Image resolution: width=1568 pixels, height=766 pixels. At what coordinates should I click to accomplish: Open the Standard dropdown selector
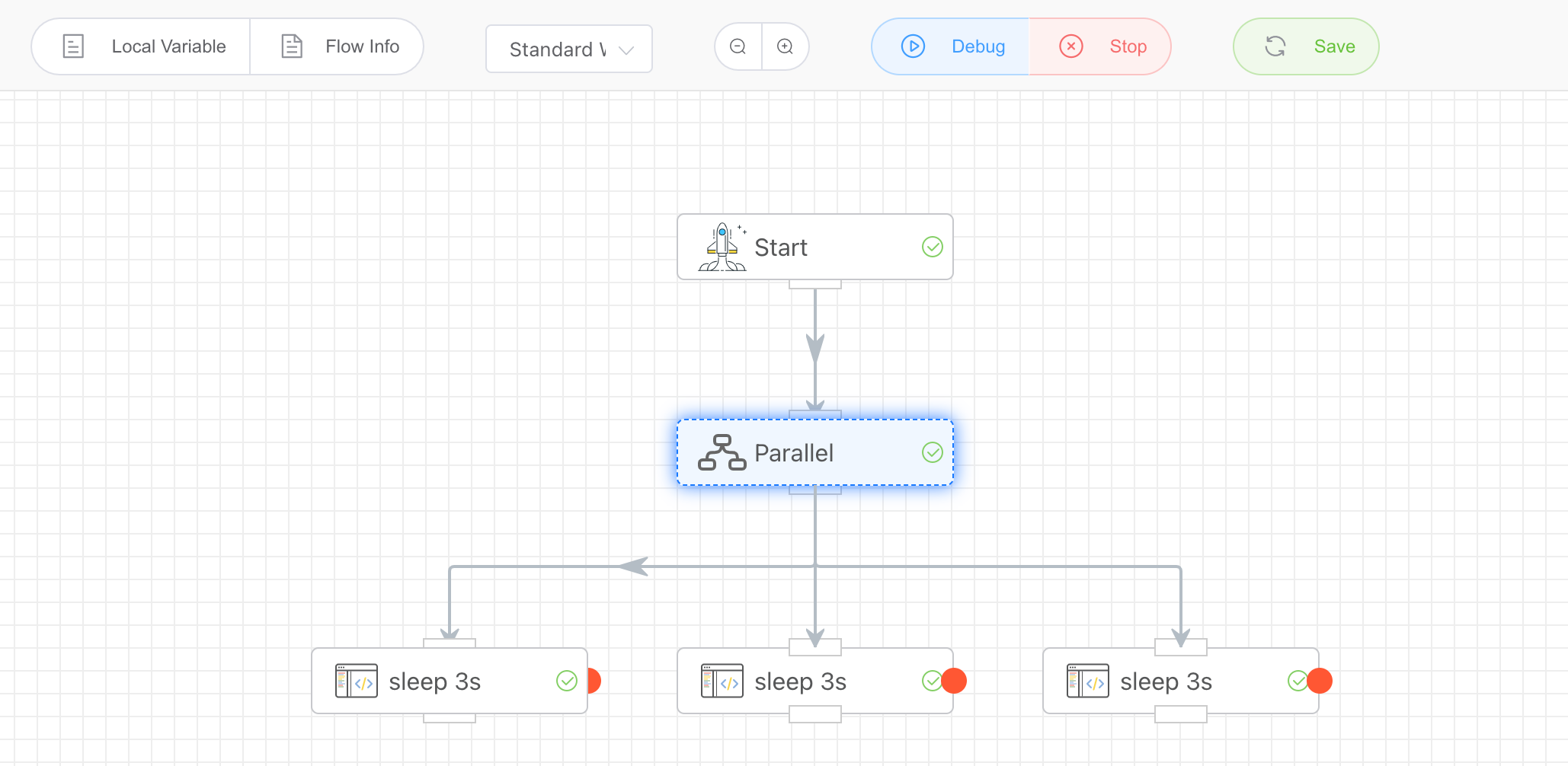click(x=568, y=49)
